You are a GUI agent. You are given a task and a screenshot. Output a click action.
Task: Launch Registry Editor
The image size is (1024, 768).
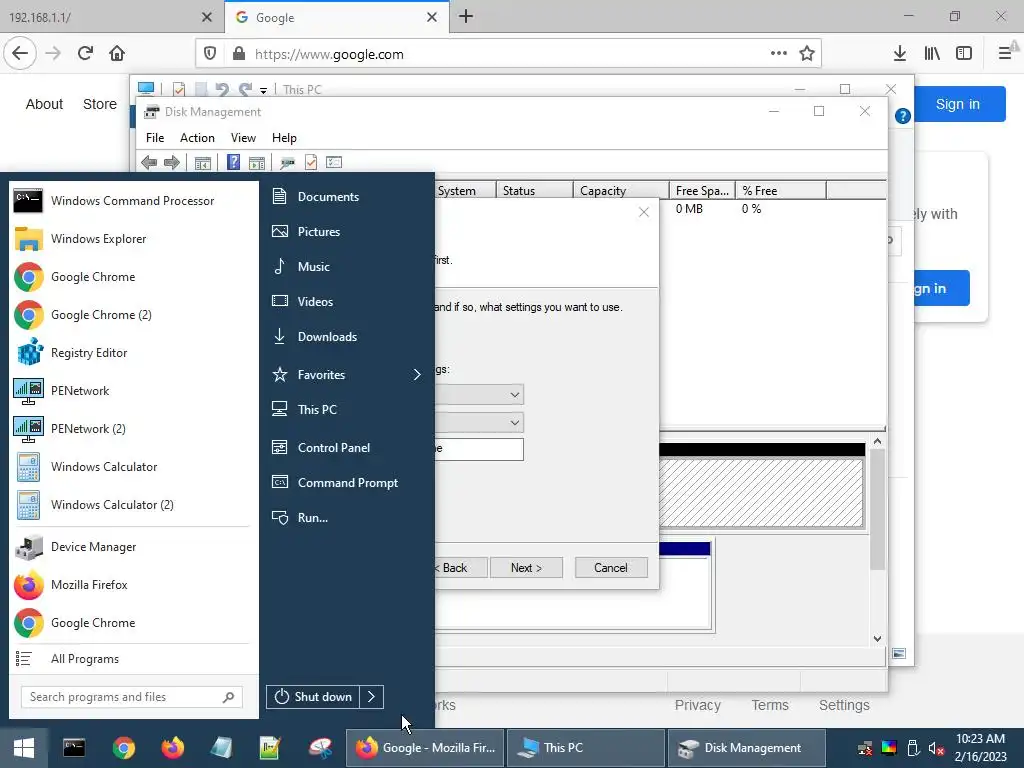[132, 353]
